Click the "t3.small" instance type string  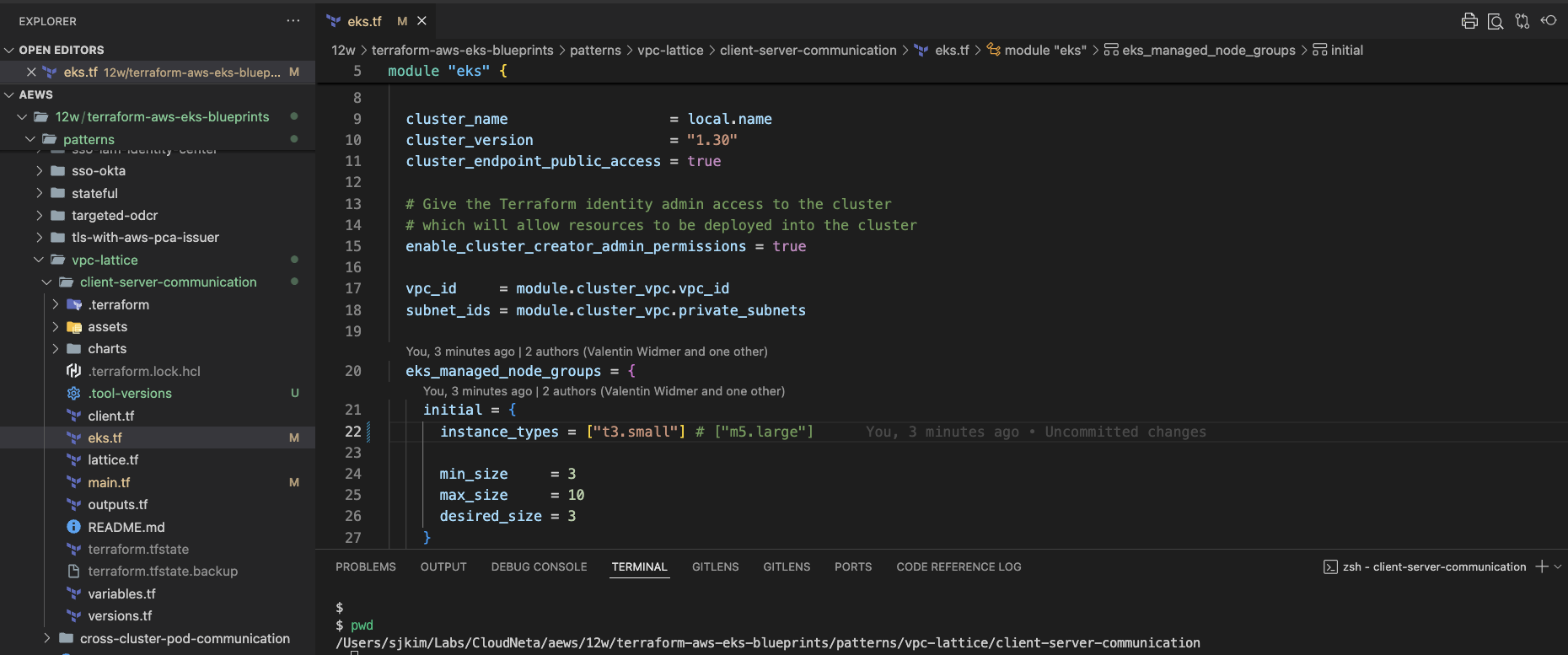pos(636,432)
